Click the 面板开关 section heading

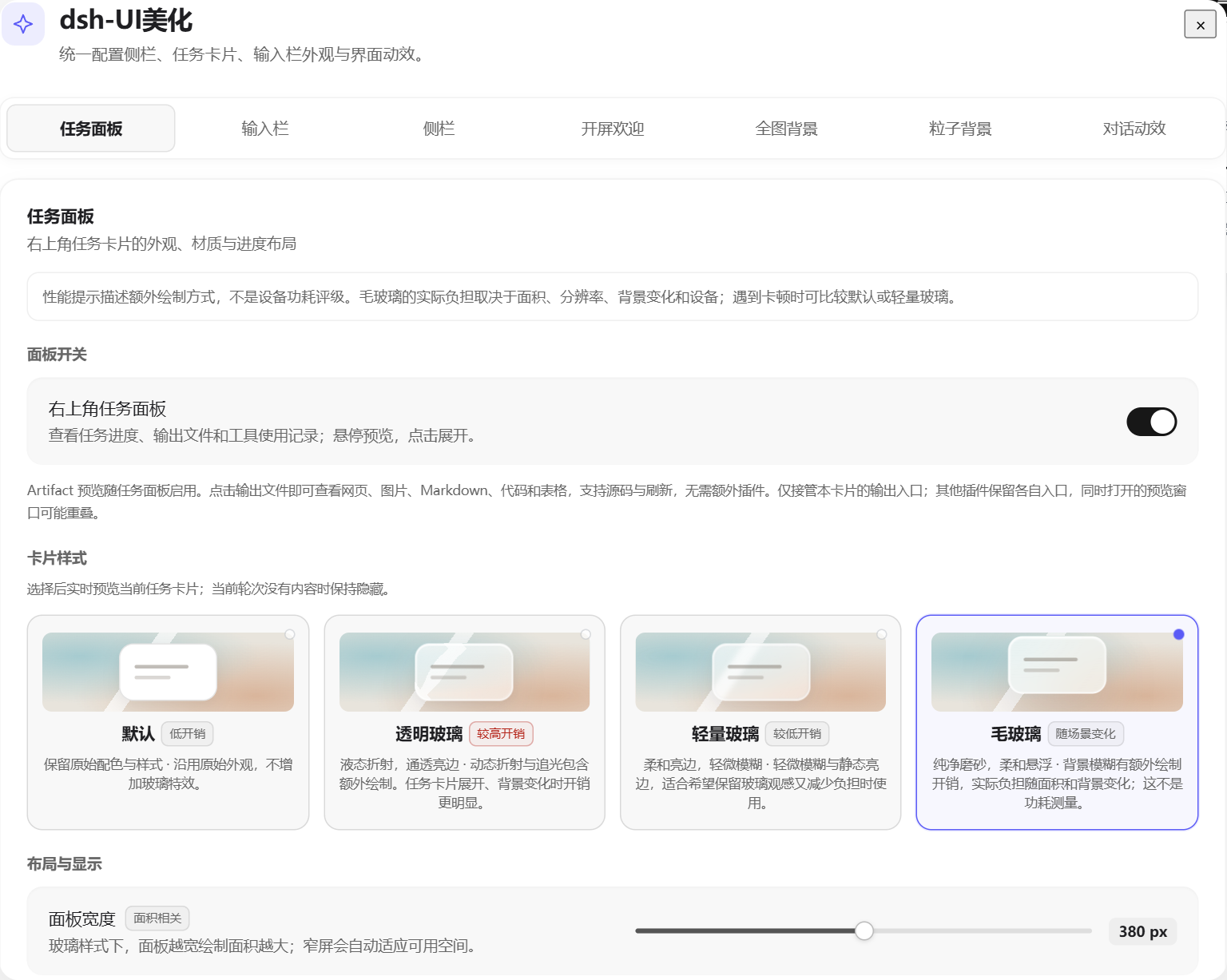[57, 355]
